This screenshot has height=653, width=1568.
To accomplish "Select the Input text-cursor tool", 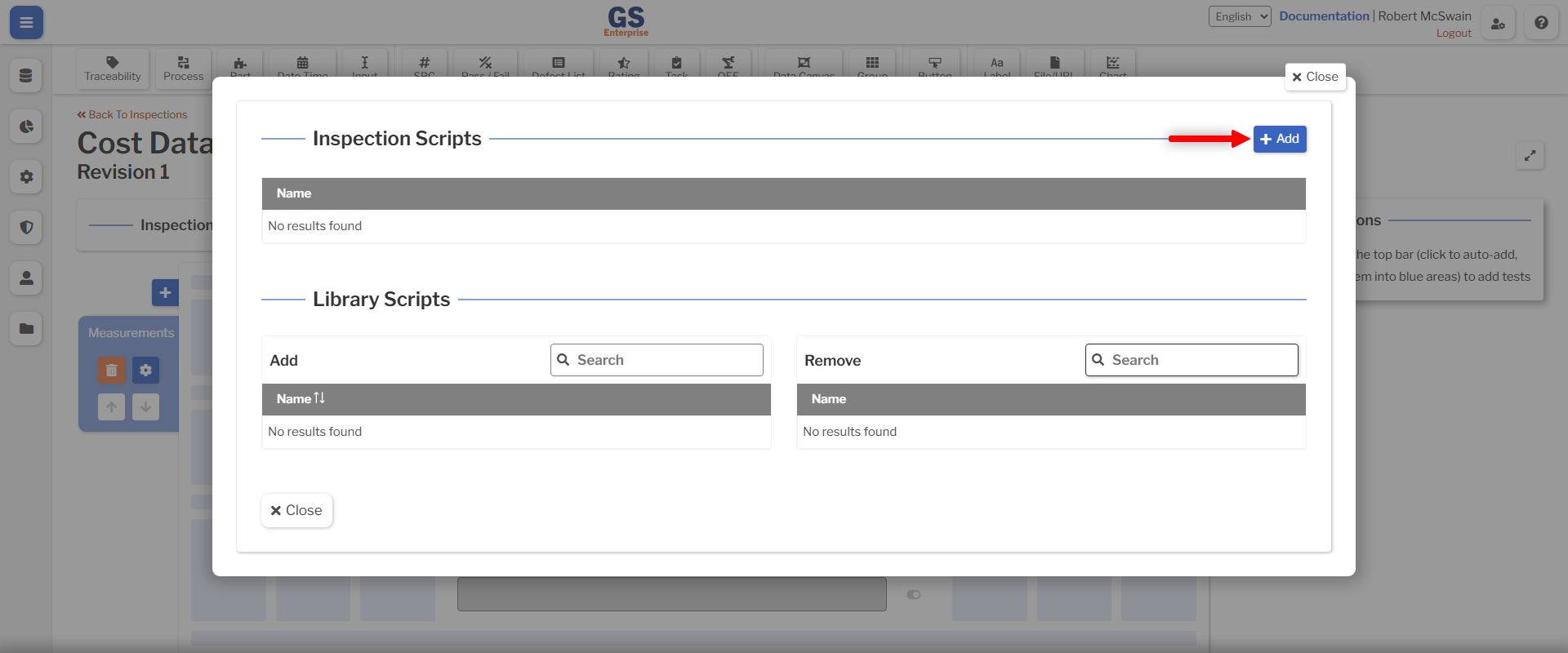I will coord(364,65).
